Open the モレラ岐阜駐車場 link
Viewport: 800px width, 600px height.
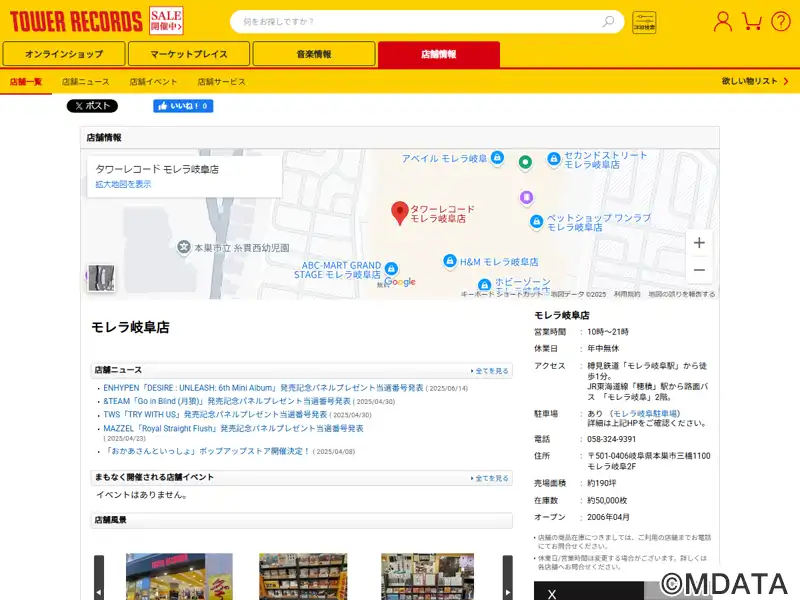[645, 414]
